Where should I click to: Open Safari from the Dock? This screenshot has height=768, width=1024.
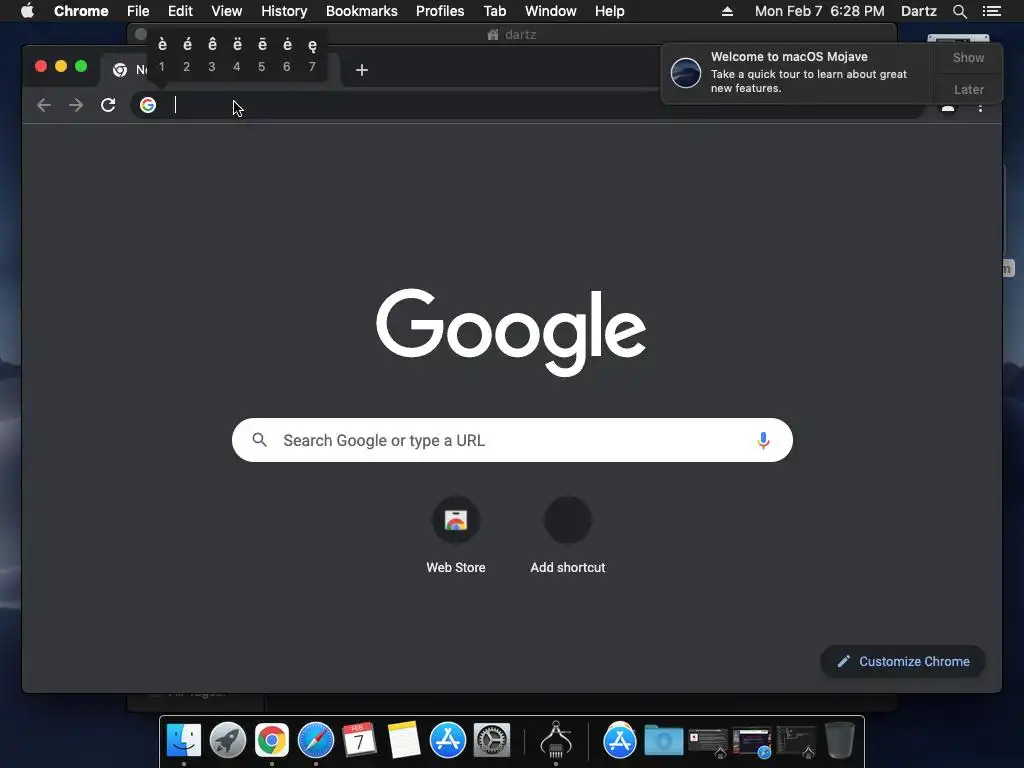316,741
